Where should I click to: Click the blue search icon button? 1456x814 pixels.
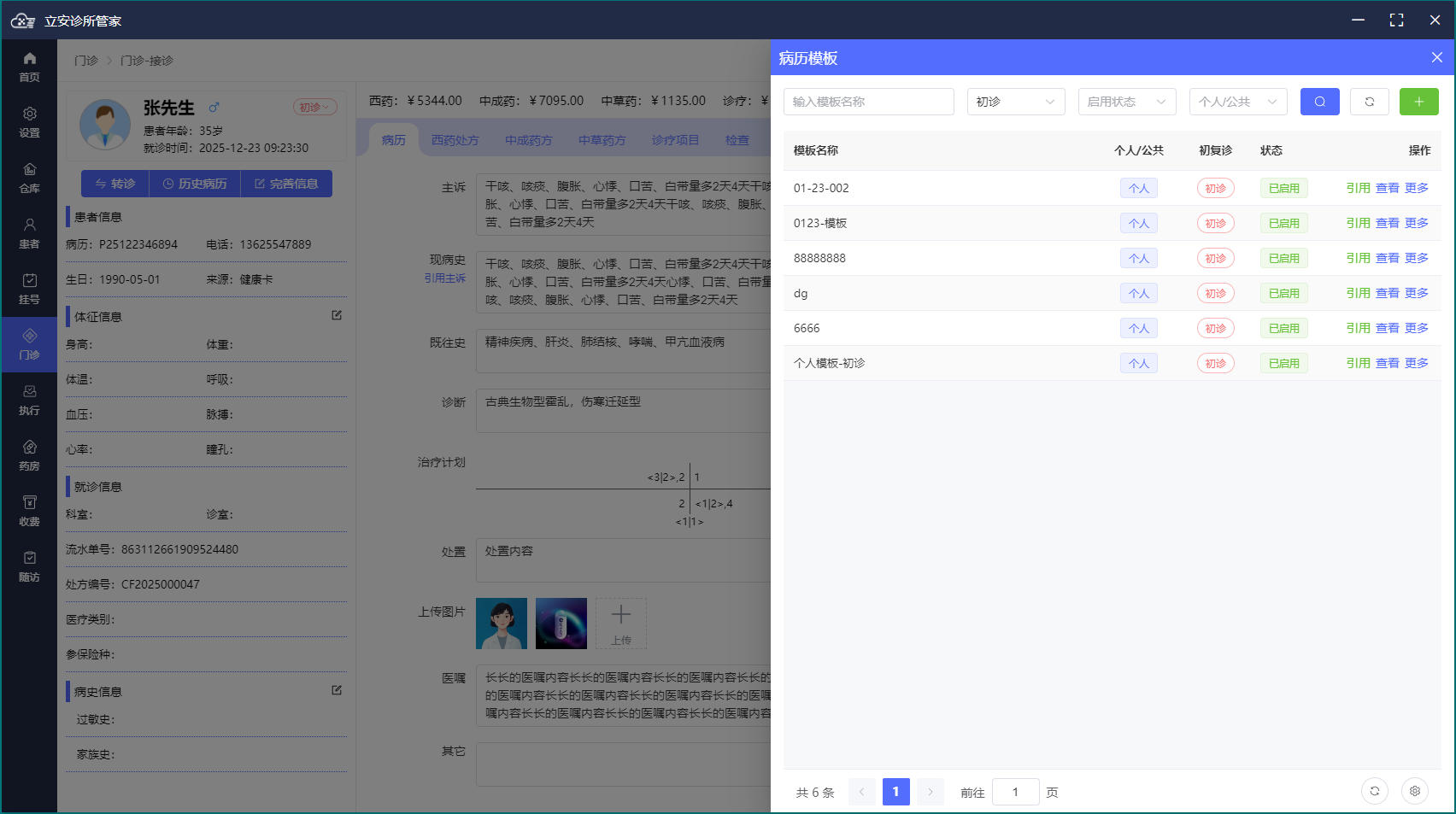point(1319,102)
